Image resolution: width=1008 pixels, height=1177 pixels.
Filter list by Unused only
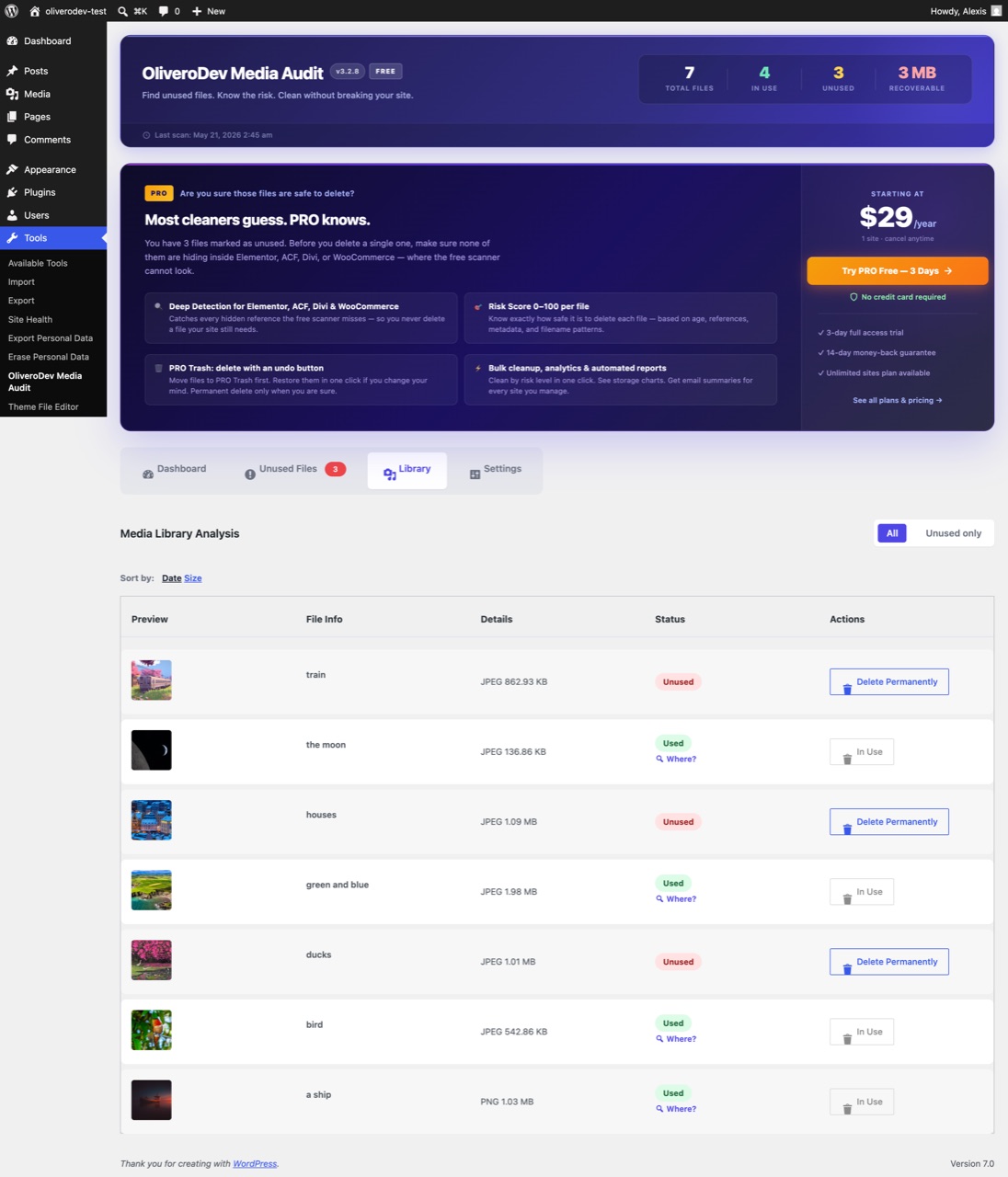[x=953, y=533]
